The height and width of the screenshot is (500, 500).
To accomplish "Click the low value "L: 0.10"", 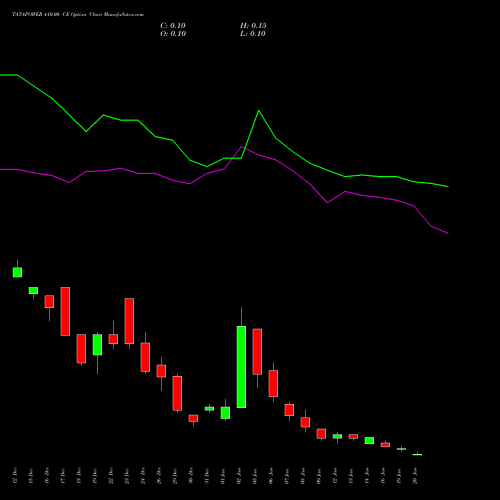I will tap(253, 34).
